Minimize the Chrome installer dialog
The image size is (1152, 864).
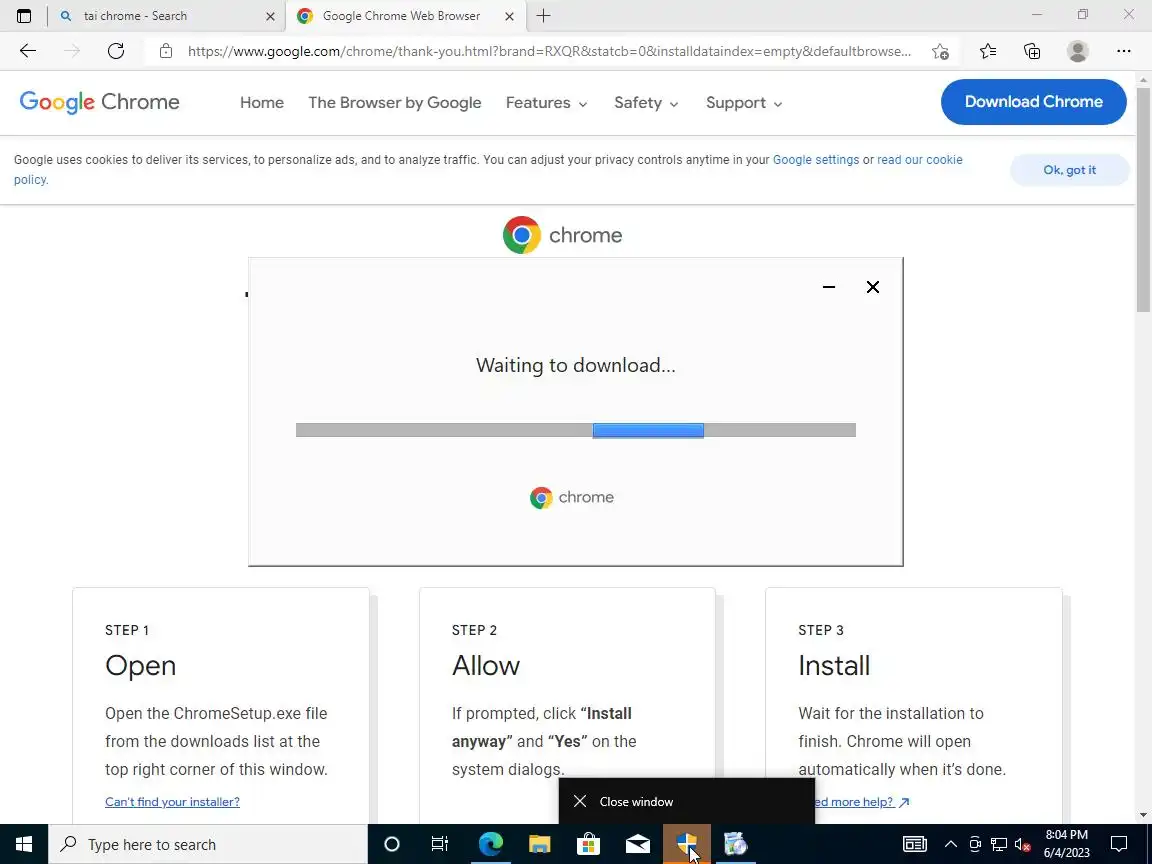pyautogui.click(x=829, y=287)
